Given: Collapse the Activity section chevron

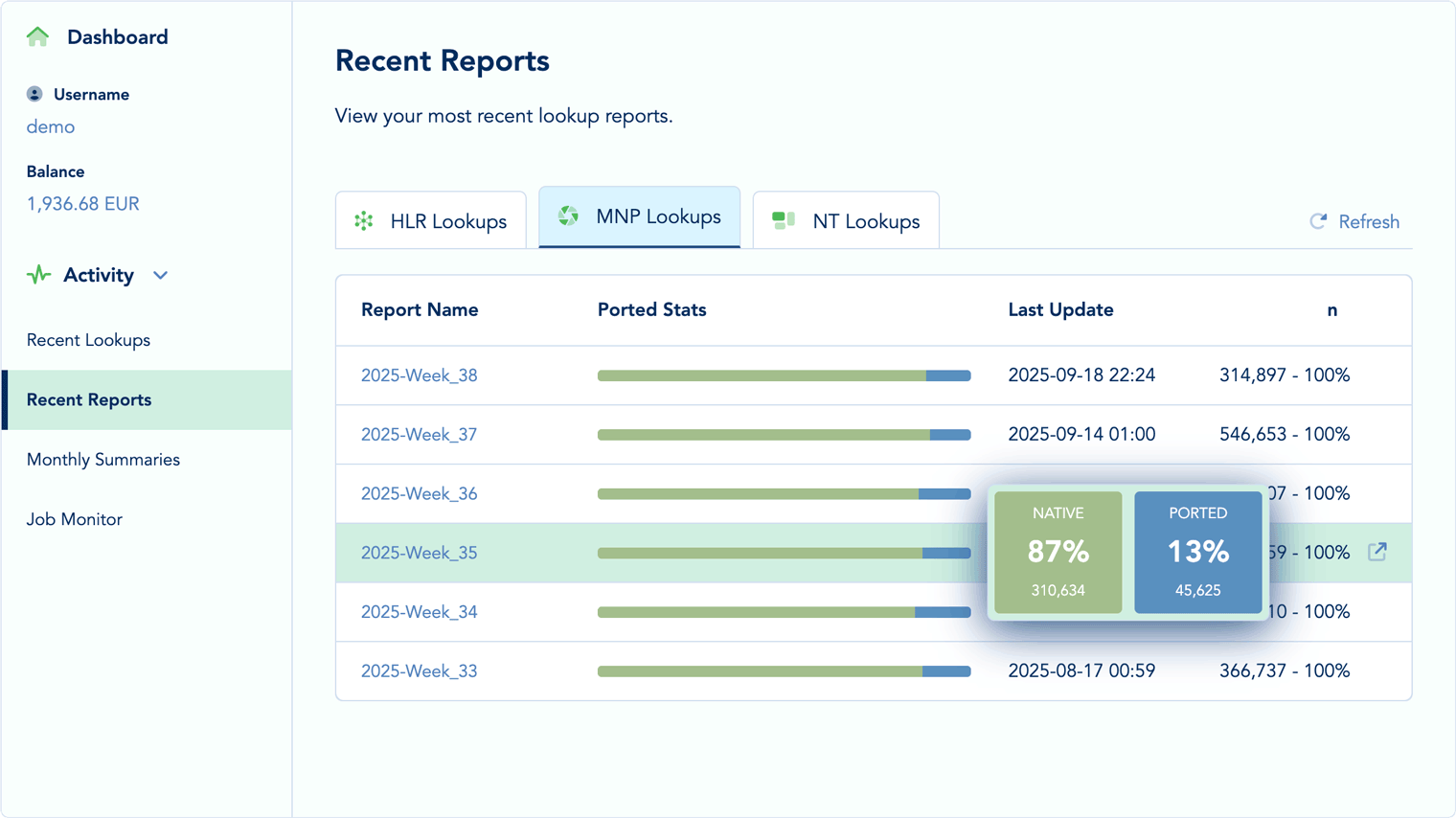Looking at the screenshot, I should 160,275.
